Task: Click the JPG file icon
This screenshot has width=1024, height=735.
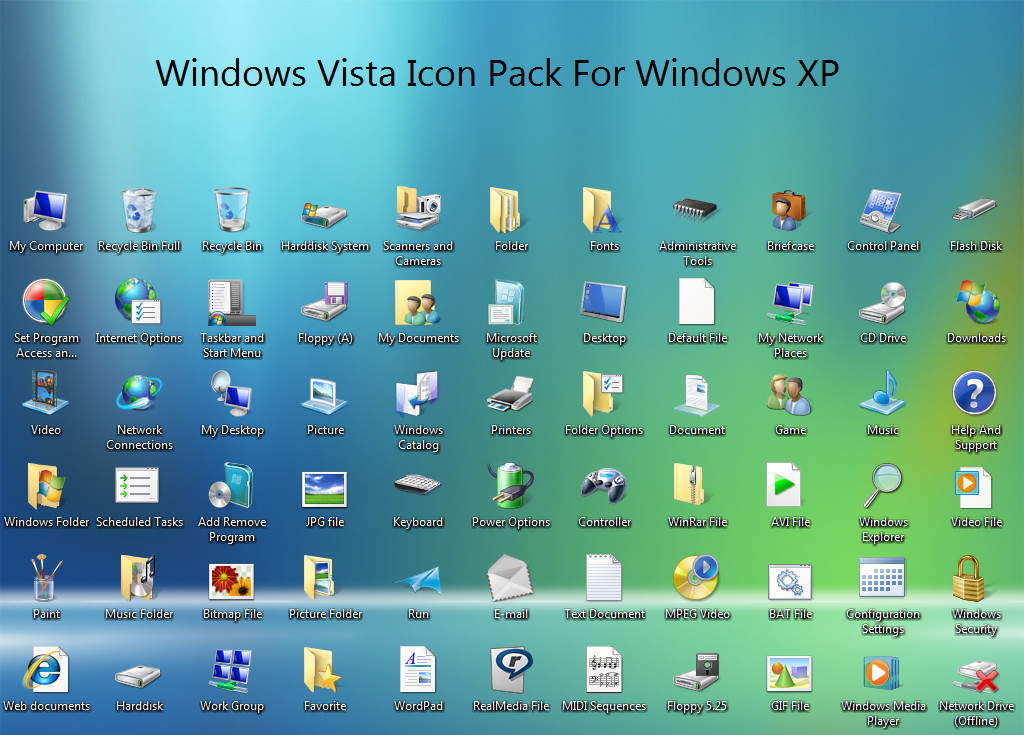Action: pos(325,489)
